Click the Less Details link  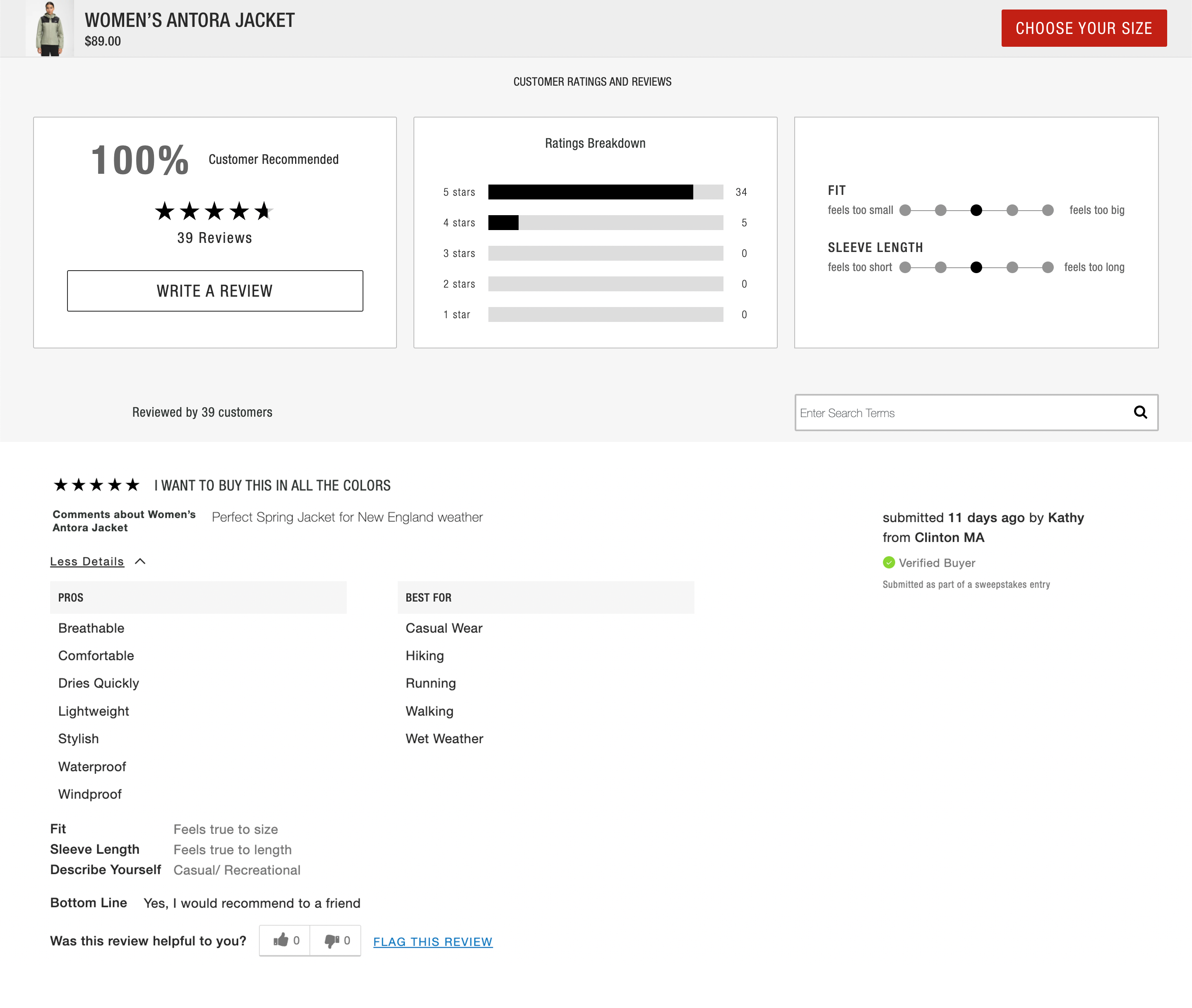point(87,561)
